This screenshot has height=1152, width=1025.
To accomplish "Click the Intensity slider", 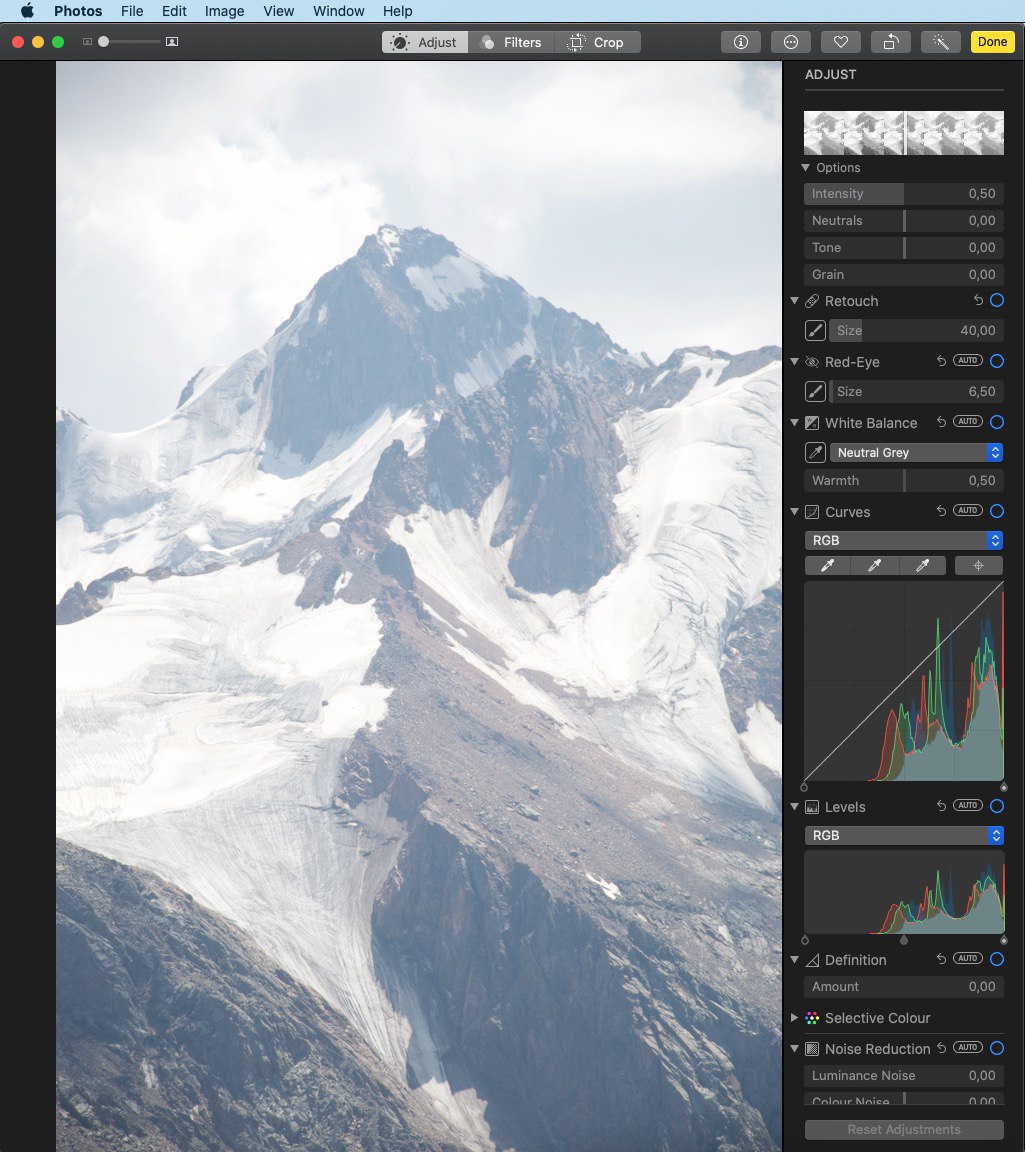I will (904, 194).
